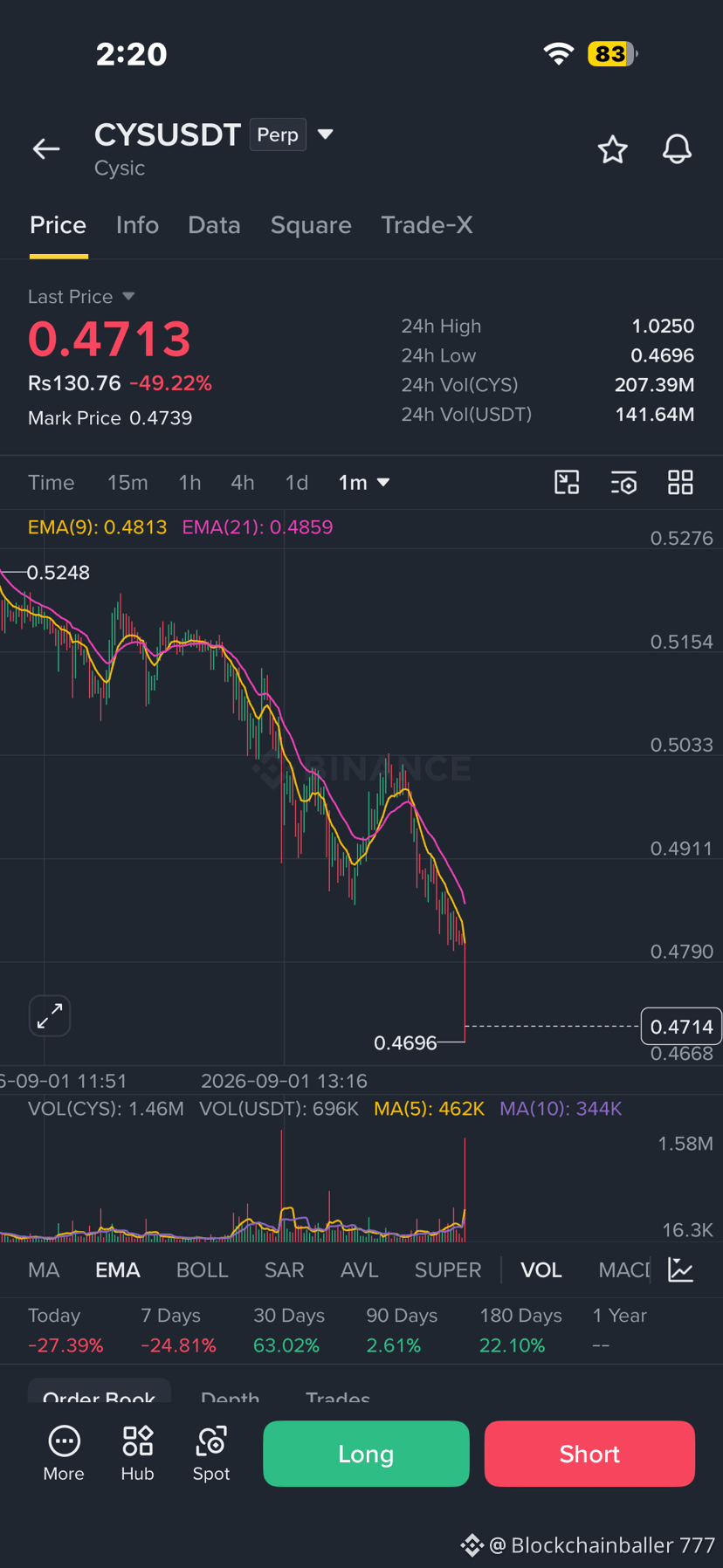Viewport: 723px width, 1568px height.
Task: Tap the red Short button
Action: 589,1454
